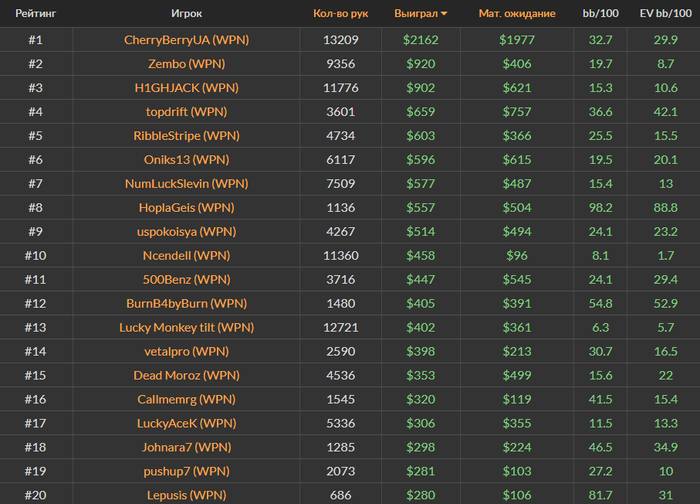Screen dimensions: 700x504
Task: Select BurnB4byBurn (WPN) player
Action: coord(185,303)
